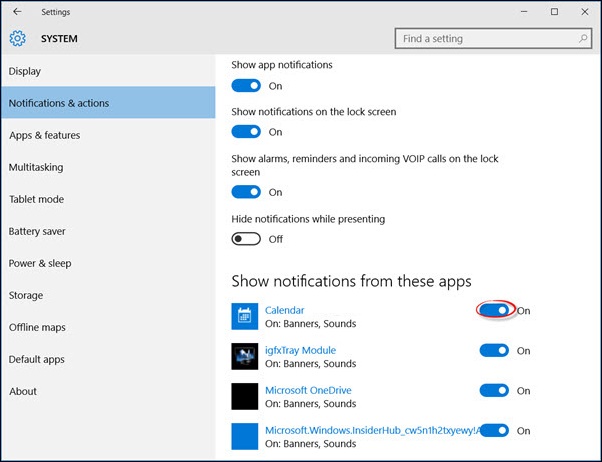602x462 pixels.
Task: Close the Settings window
Action: coord(585,12)
